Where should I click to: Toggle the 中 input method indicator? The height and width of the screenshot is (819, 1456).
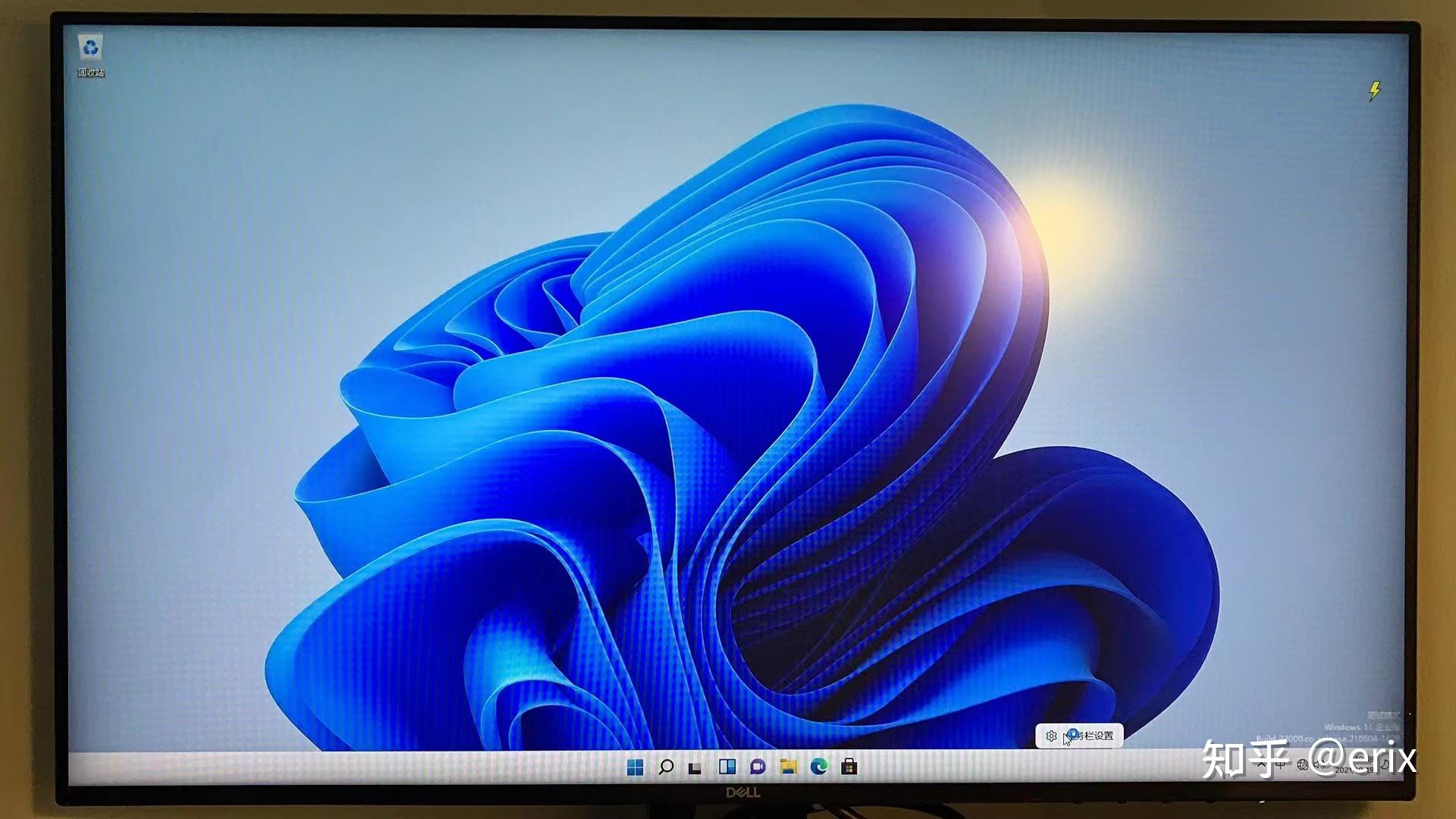coord(1280,765)
